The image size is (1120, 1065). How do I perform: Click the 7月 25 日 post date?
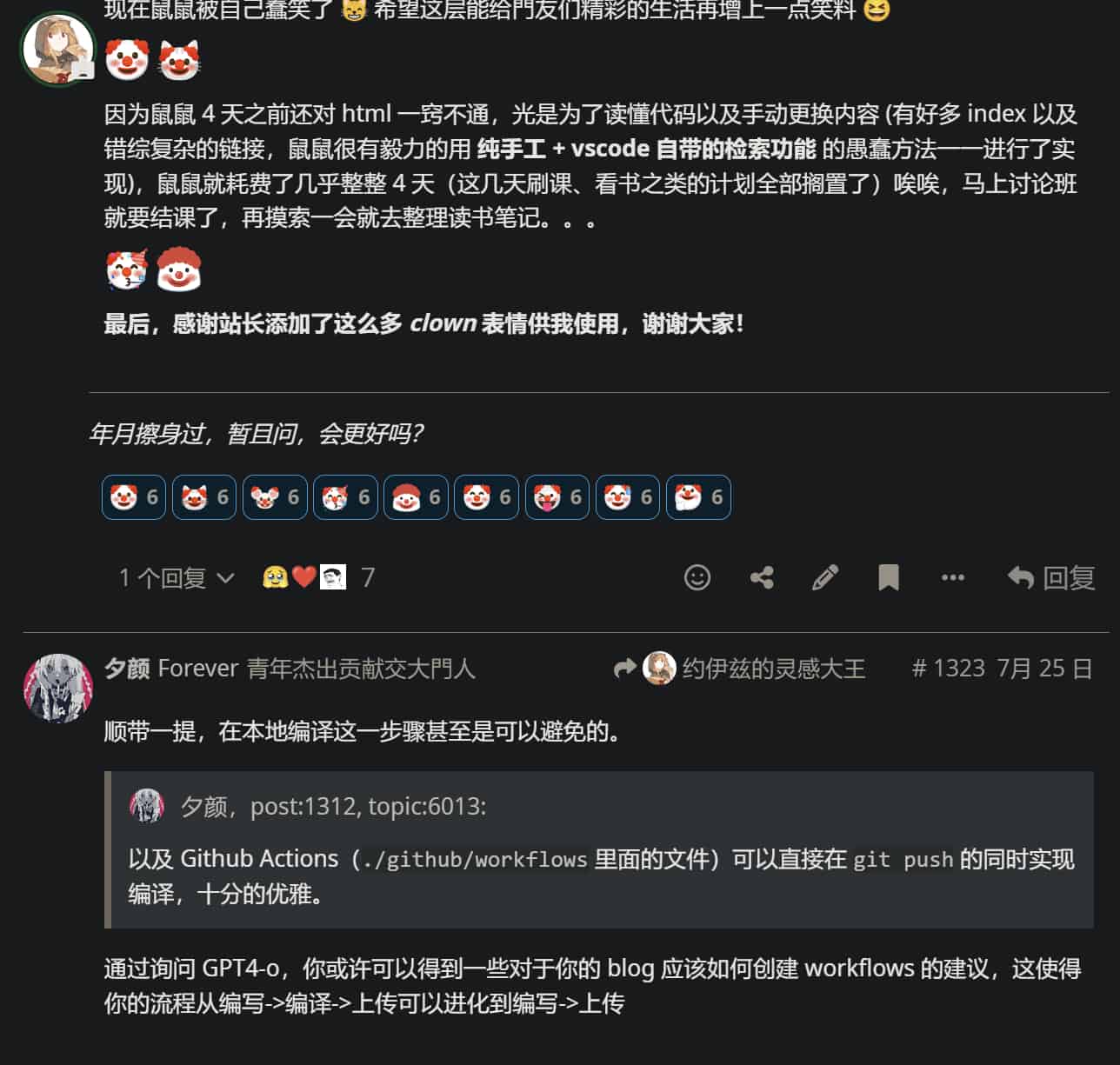pos(1044,669)
